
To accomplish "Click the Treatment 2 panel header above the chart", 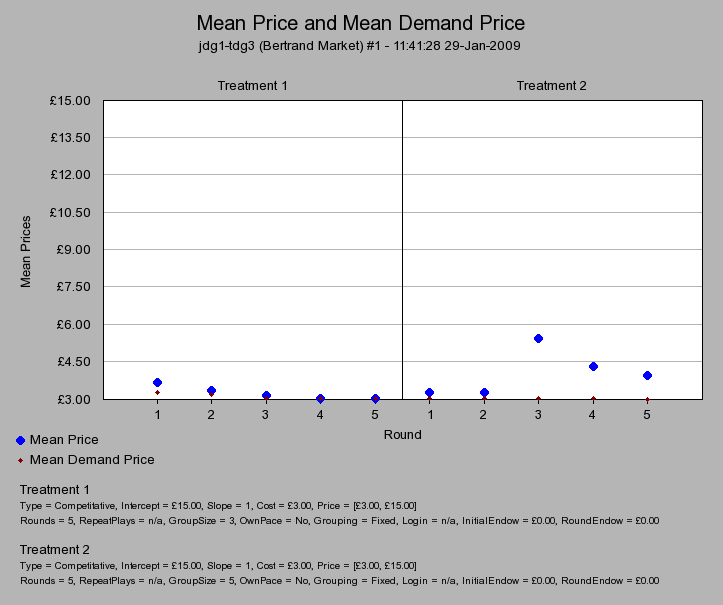I will (x=551, y=86).
